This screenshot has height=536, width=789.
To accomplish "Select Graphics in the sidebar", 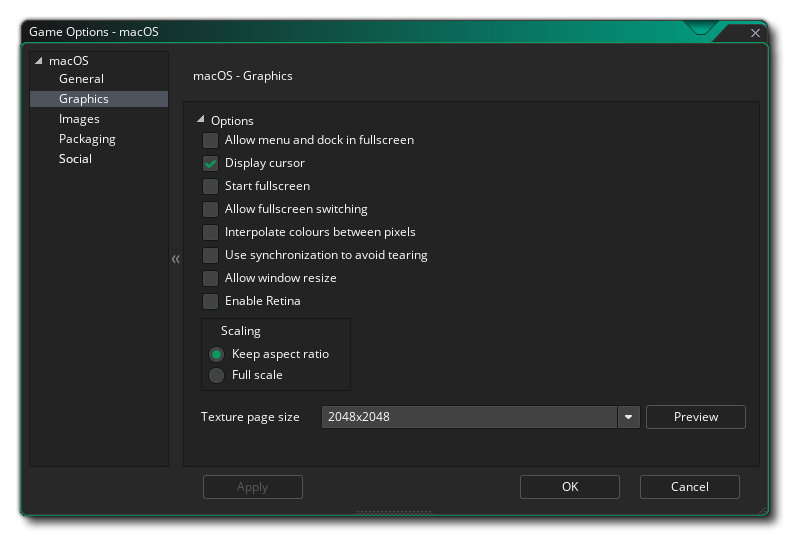I will click(x=99, y=99).
